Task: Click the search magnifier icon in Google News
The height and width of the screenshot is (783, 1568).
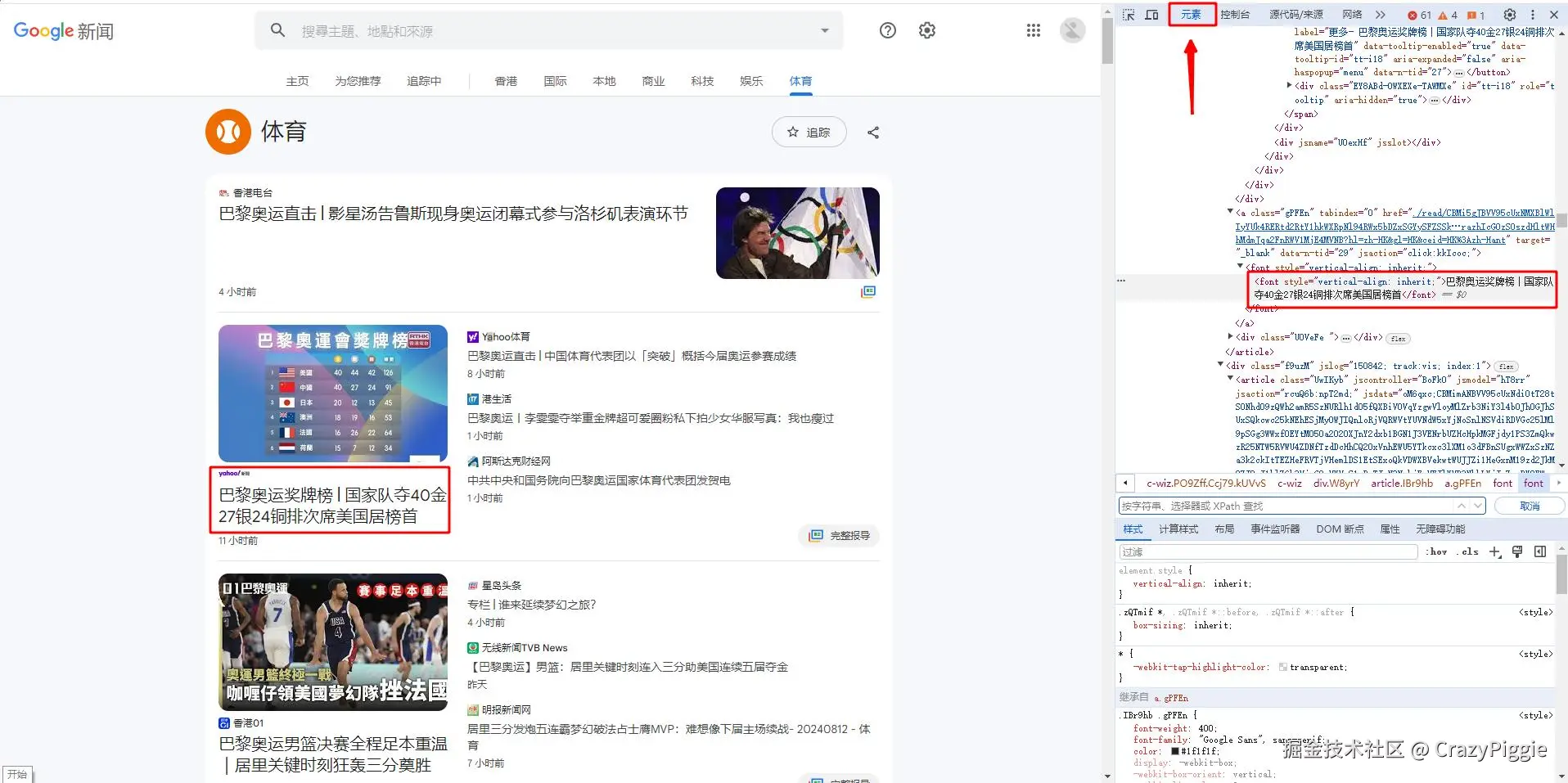Action: point(278,30)
